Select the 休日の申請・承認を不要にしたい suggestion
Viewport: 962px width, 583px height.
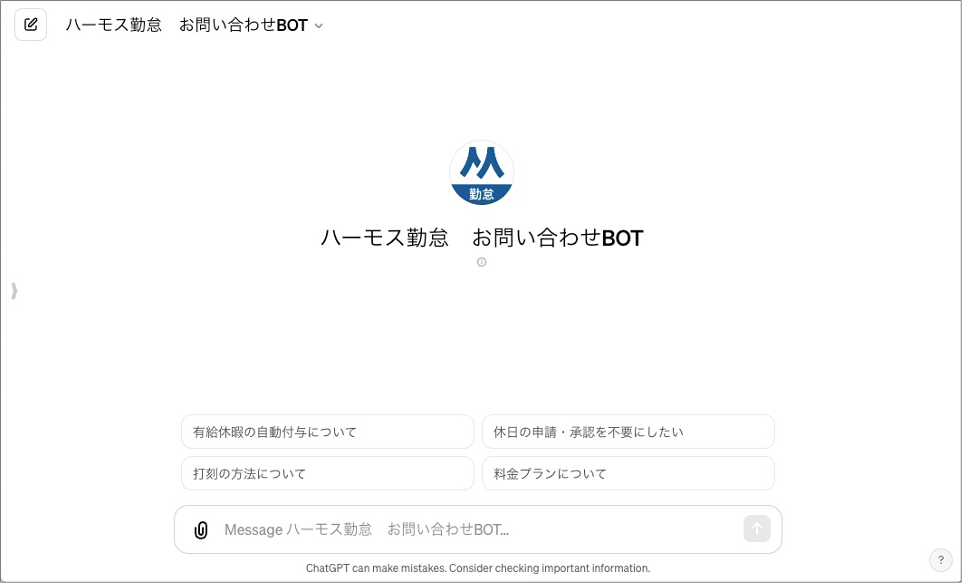coord(628,431)
